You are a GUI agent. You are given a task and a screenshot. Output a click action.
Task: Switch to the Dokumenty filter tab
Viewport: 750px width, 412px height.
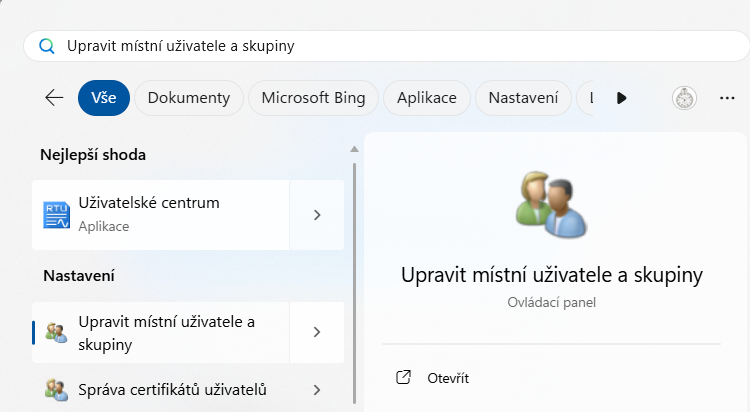(x=189, y=98)
